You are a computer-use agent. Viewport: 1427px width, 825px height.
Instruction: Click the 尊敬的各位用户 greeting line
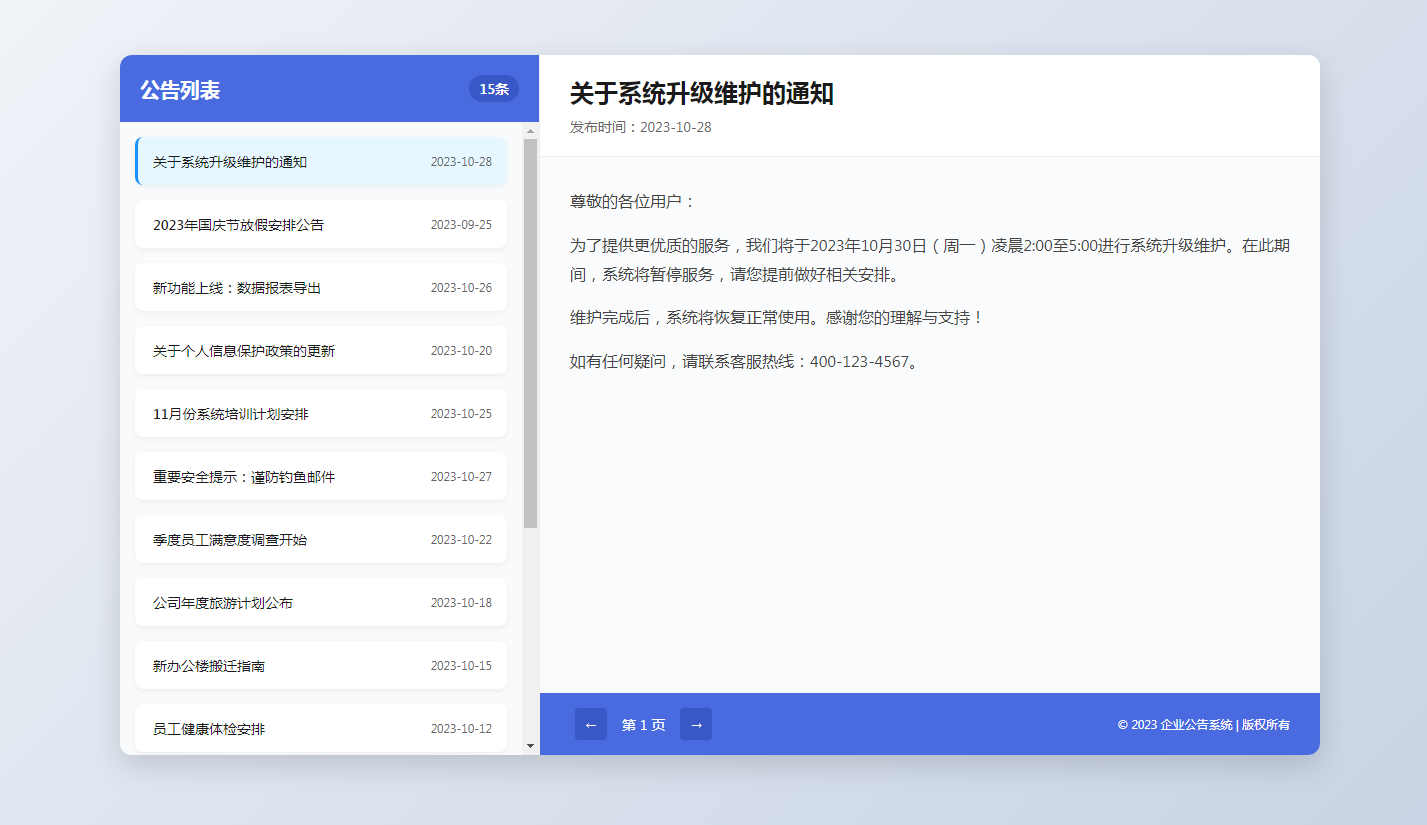tap(632, 201)
